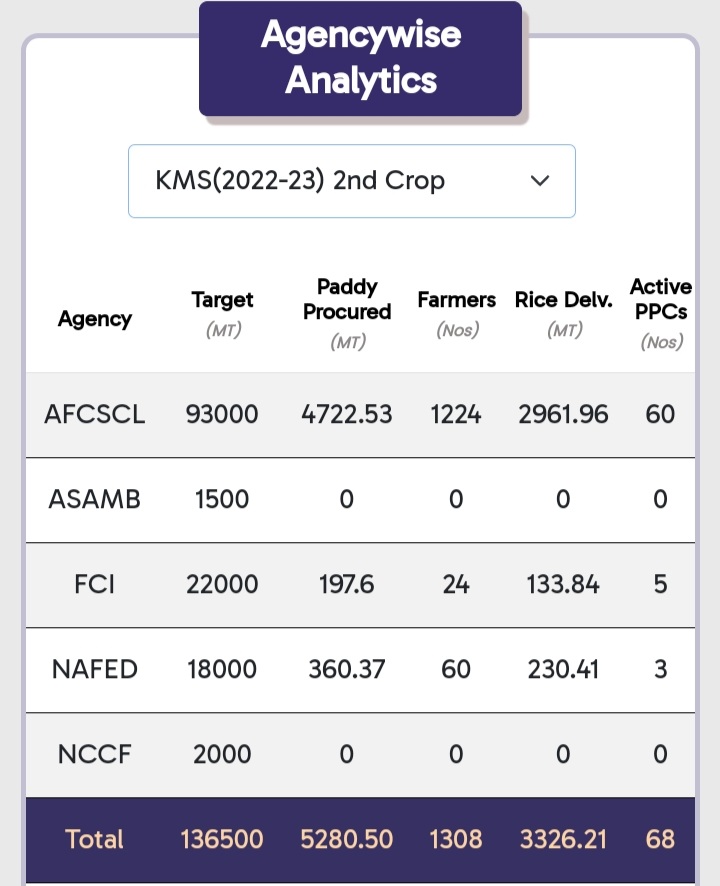Click AFCSCL paddy procured value 4722.53
The height and width of the screenshot is (886, 720).
click(347, 414)
